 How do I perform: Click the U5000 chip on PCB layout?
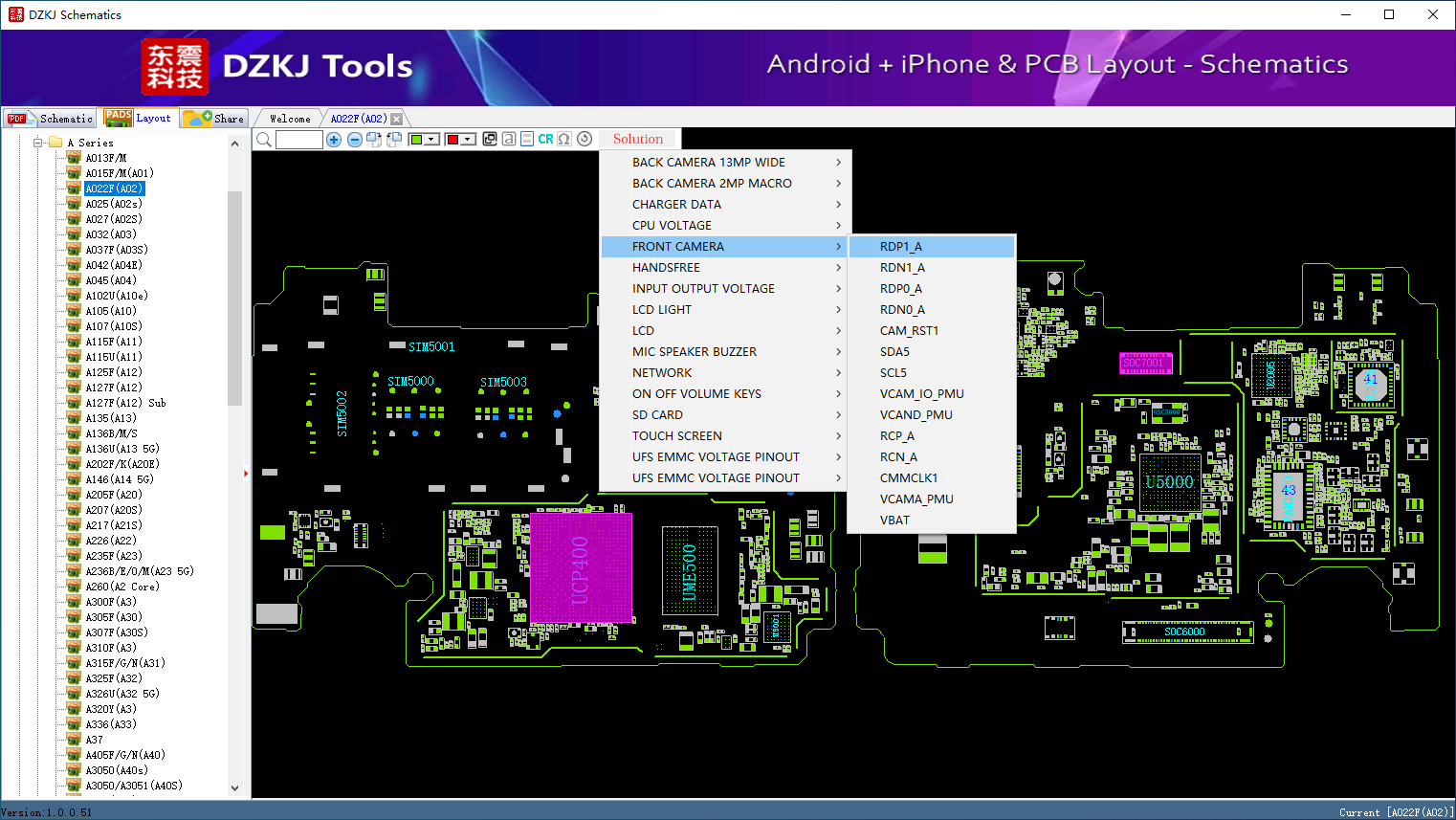point(1169,483)
